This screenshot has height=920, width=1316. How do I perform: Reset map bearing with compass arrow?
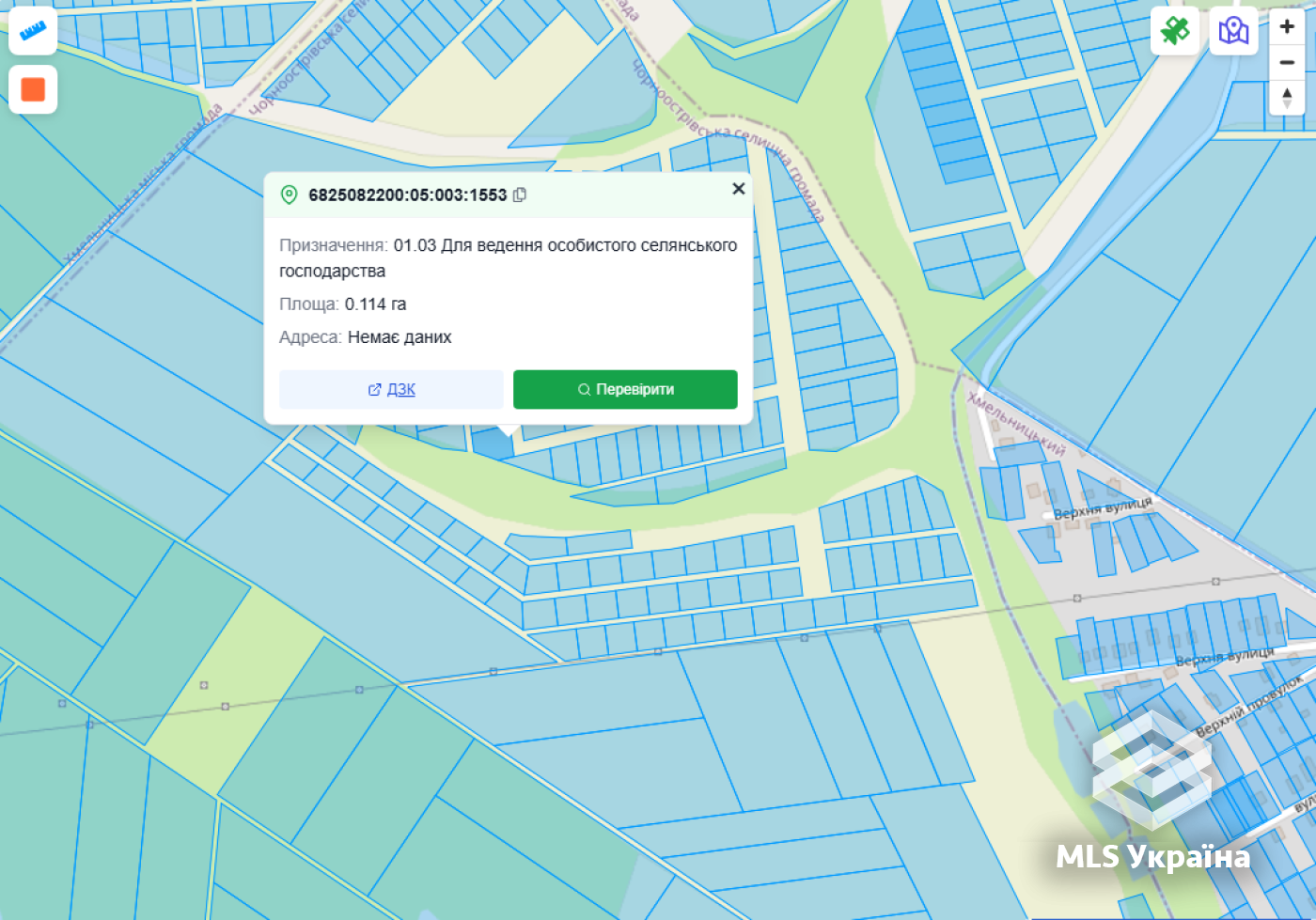pos(1287,97)
